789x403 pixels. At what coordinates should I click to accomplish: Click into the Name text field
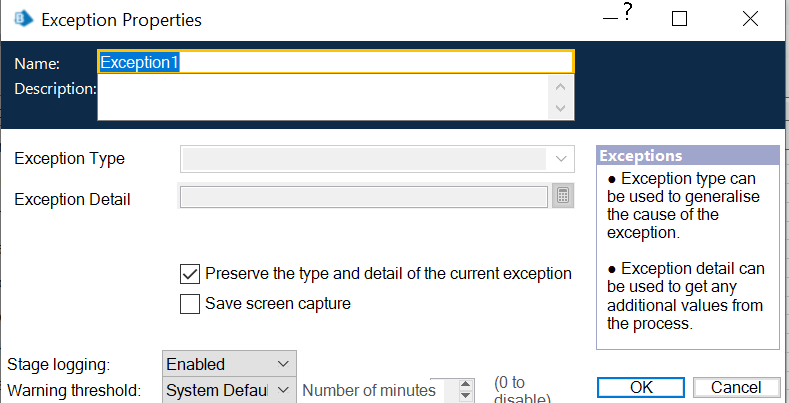click(334, 61)
